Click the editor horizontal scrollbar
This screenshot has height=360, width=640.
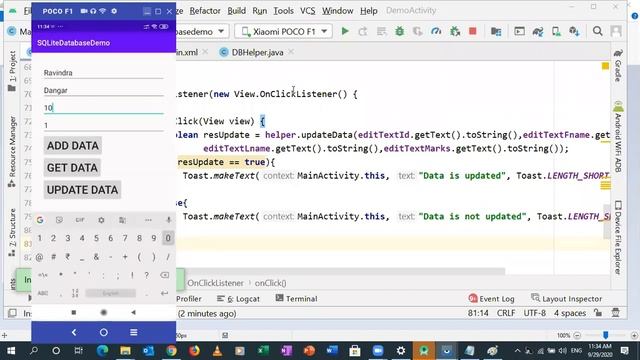tap(341, 271)
